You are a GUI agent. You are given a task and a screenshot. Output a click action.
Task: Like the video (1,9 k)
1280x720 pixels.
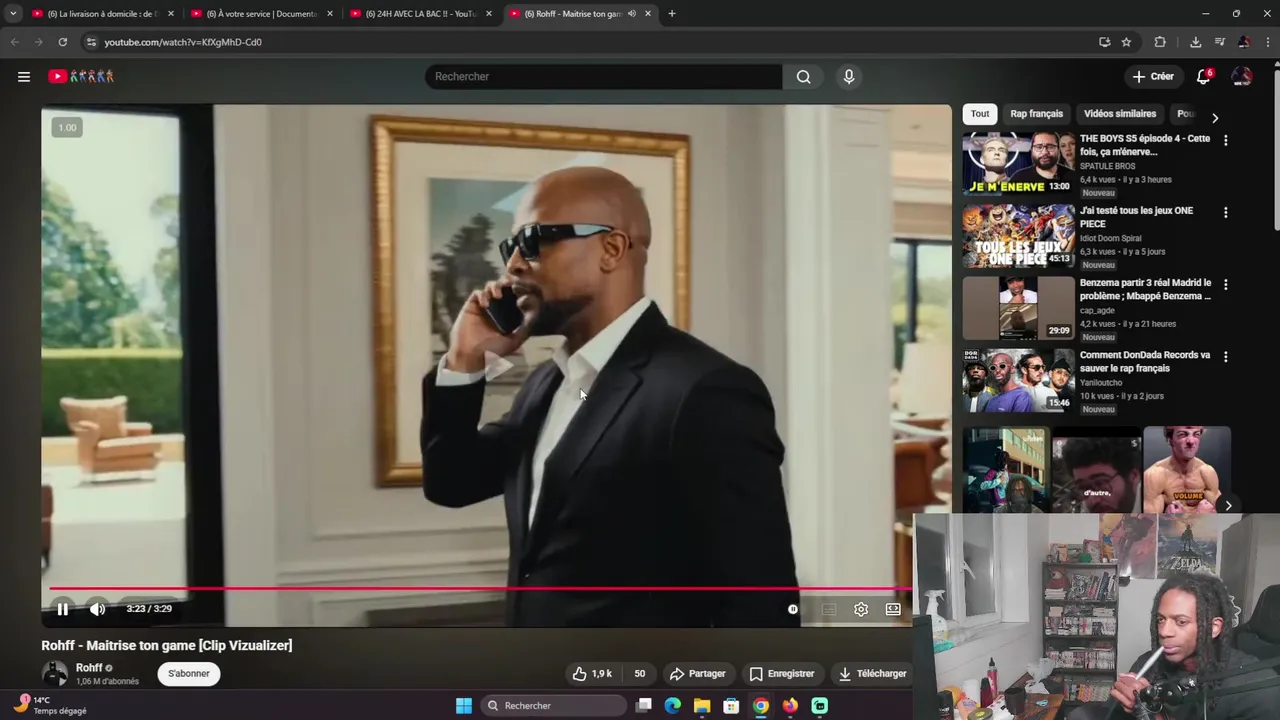[x=592, y=674]
